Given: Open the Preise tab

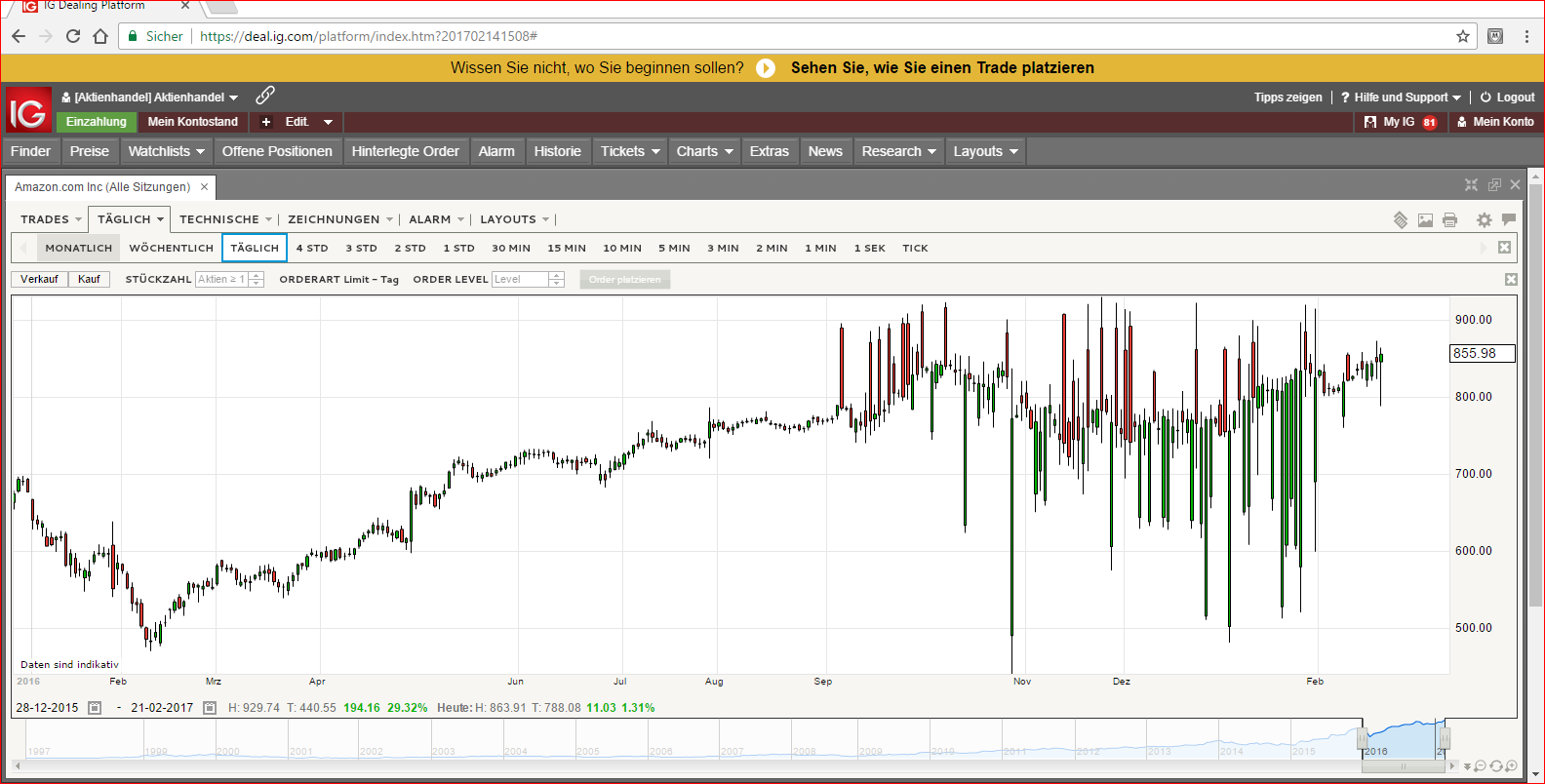Looking at the screenshot, I should (x=90, y=151).
